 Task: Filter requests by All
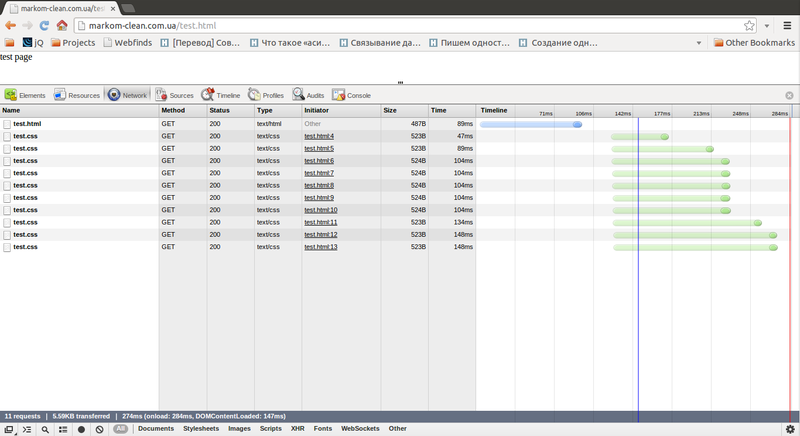[x=120, y=429]
